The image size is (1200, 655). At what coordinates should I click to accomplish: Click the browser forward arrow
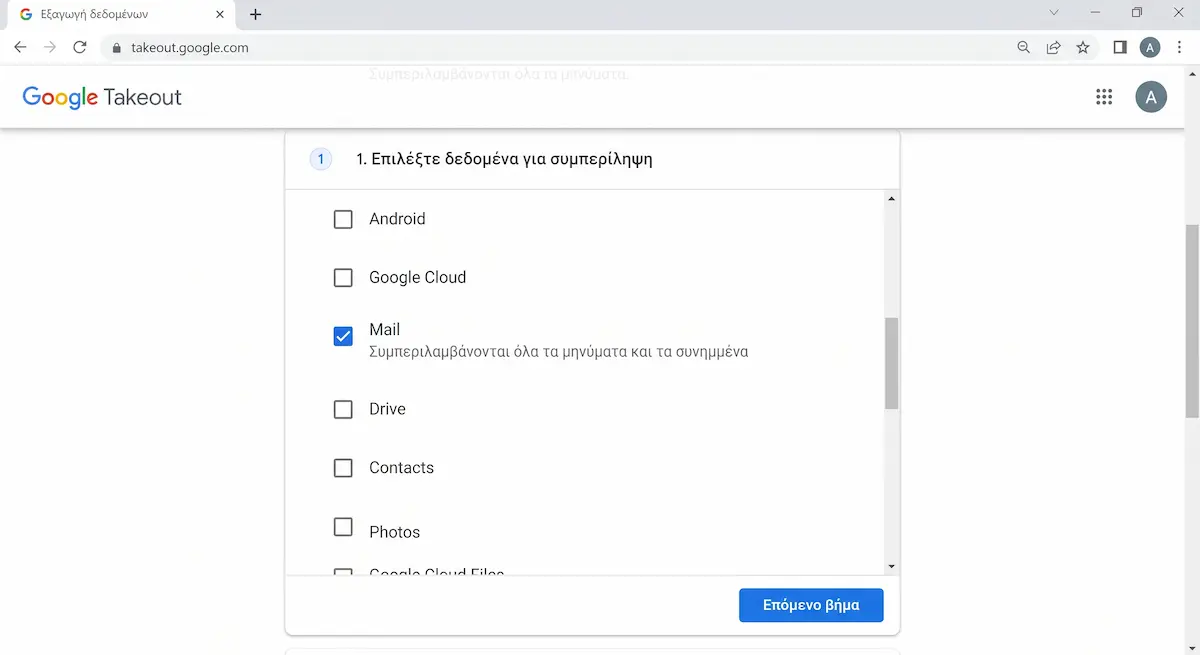[50, 47]
